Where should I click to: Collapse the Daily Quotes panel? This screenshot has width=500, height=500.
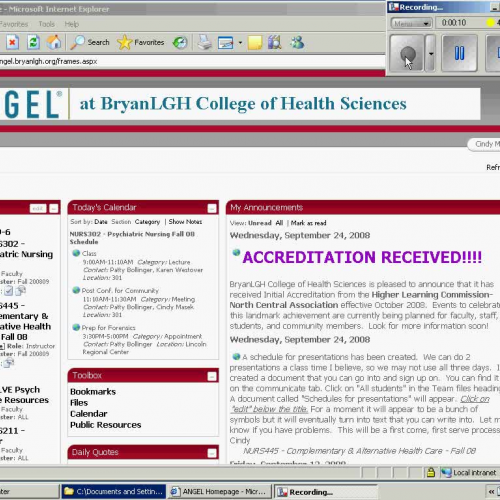click(212, 453)
